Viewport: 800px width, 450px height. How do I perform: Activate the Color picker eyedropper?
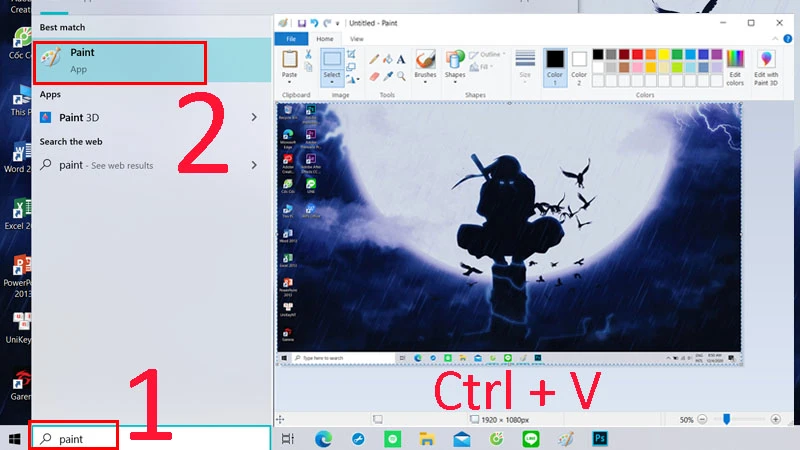tap(388, 75)
